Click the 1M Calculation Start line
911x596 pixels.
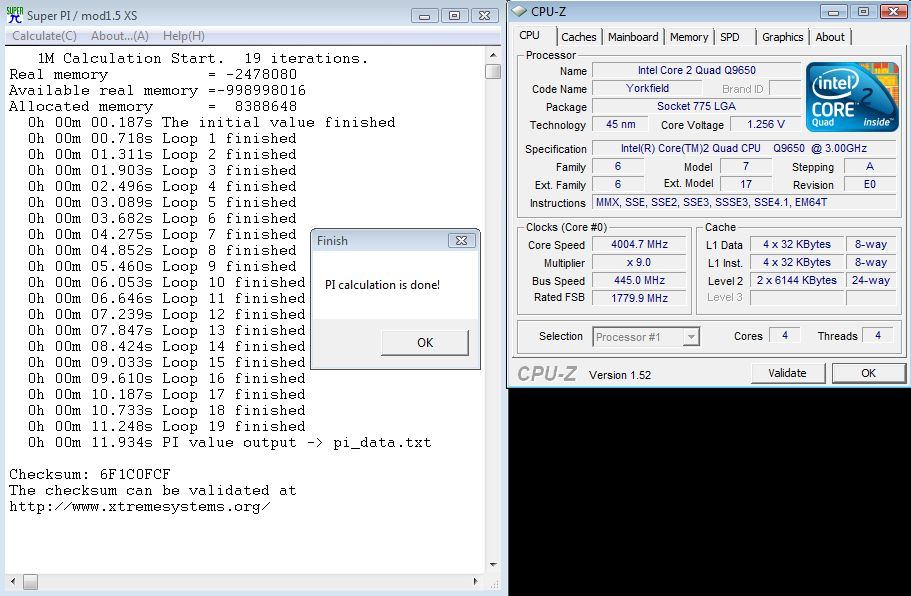[x=203, y=59]
